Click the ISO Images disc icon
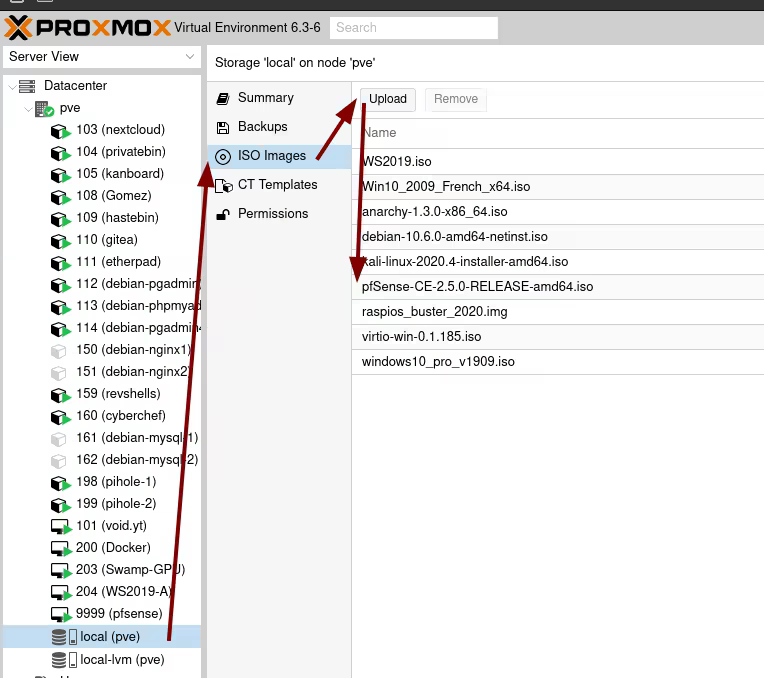Viewport: 764px width, 678px height. pyautogui.click(x=223, y=156)
